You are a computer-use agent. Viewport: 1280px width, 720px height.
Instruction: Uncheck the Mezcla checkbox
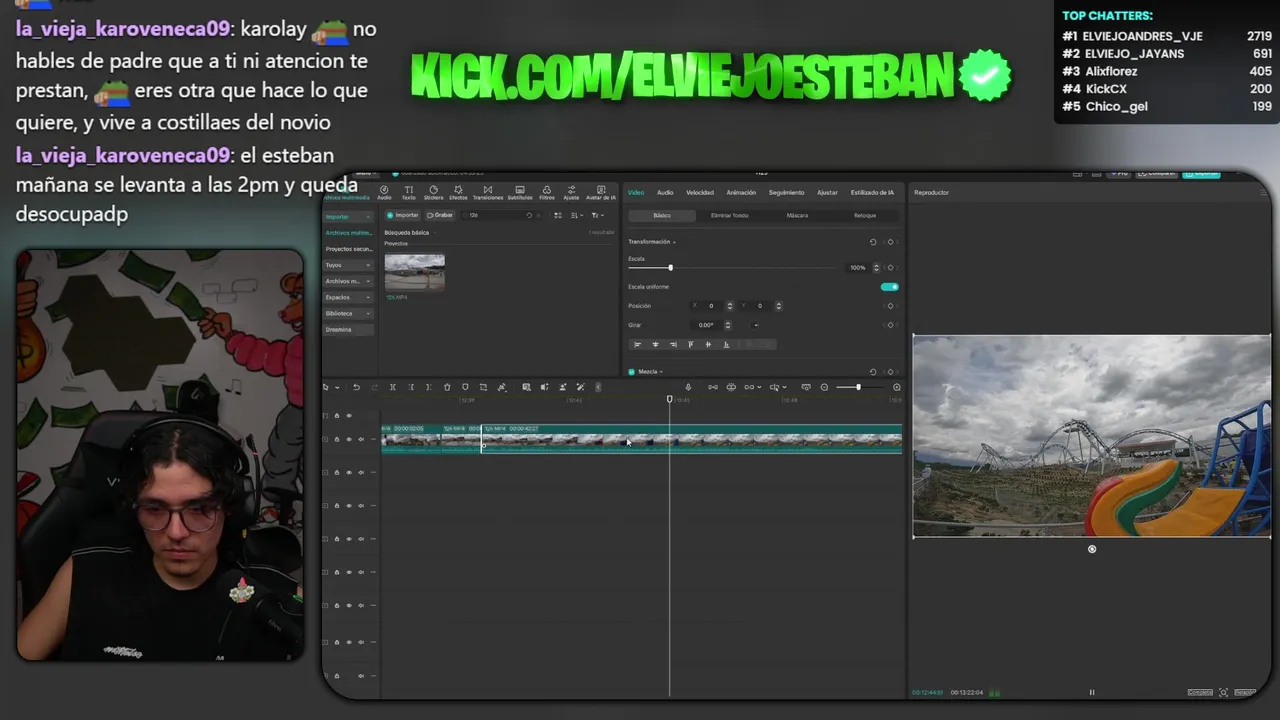pyautogui.click(x=631, y=372)
